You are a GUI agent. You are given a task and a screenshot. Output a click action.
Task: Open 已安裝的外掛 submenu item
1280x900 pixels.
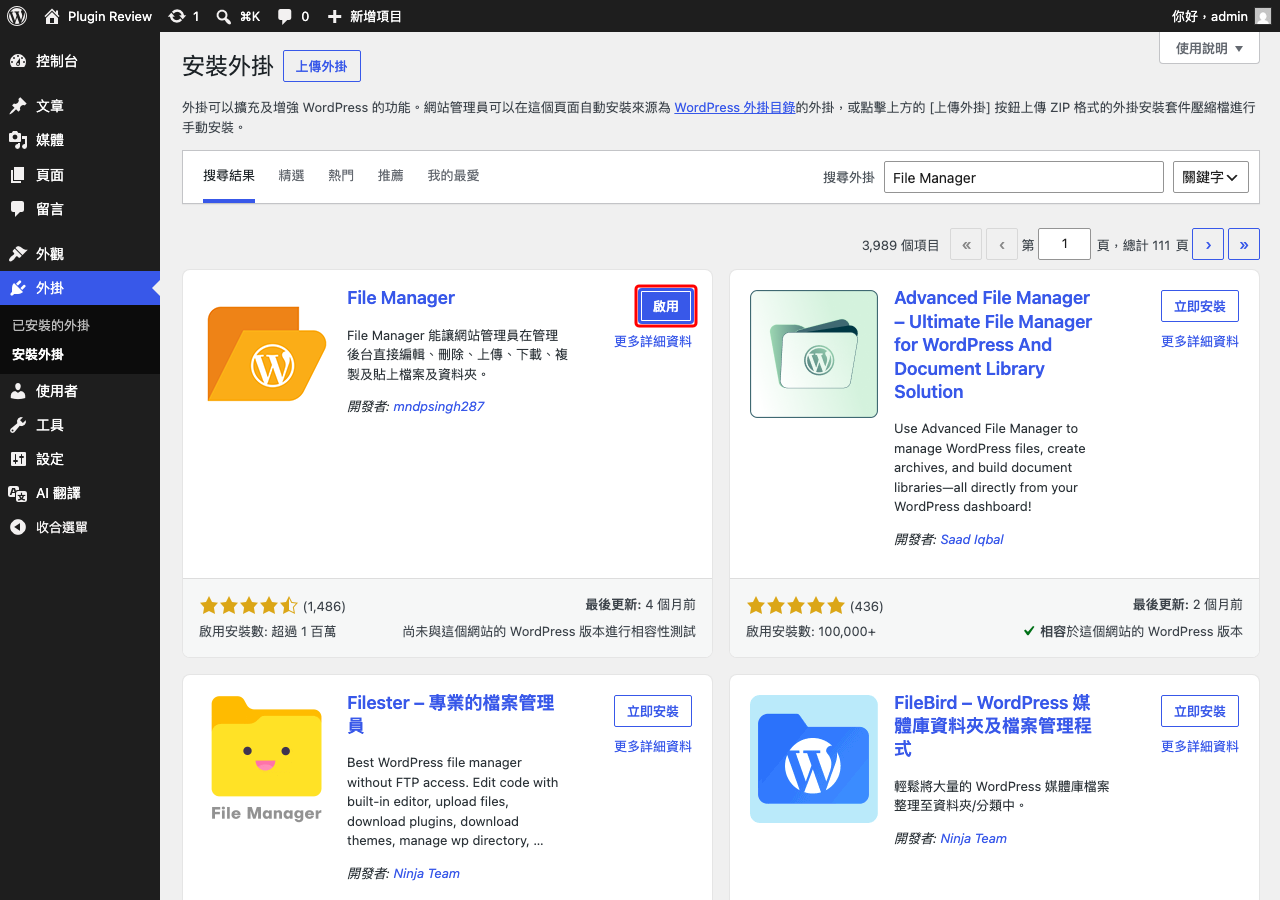(51, 326)
